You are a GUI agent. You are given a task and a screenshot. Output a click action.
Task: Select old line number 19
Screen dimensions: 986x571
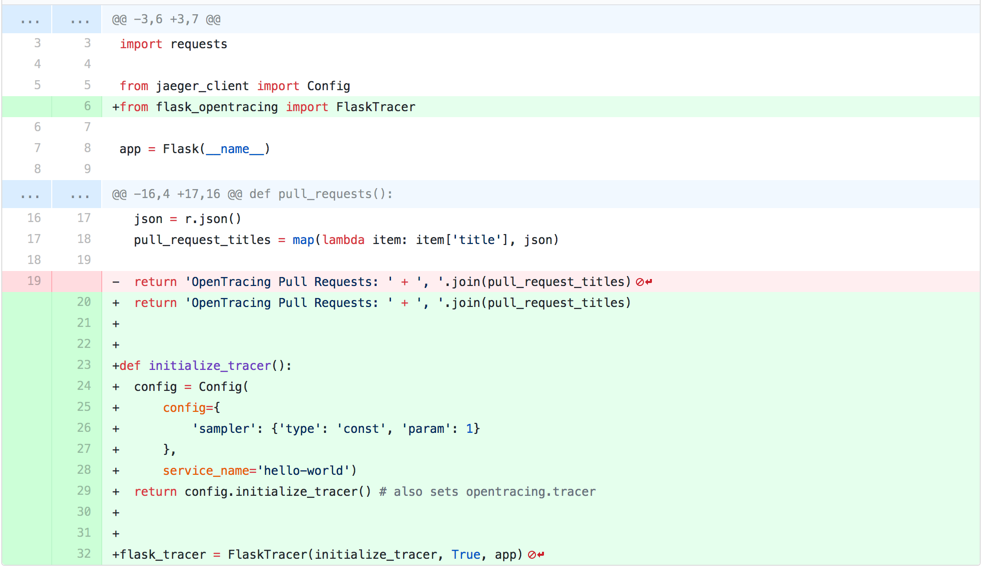(x=34, y=280)
